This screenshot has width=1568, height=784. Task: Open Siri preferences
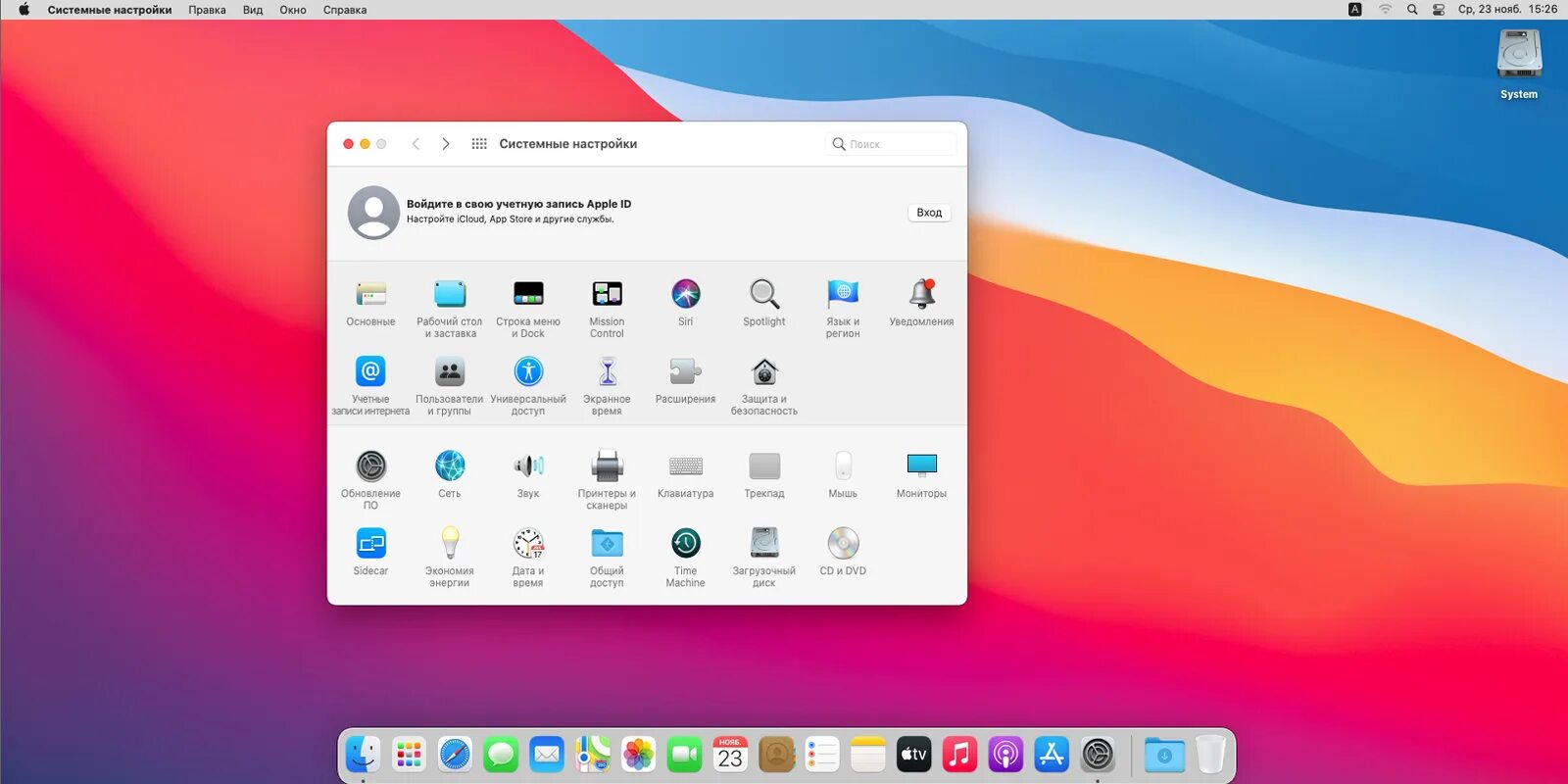686,303
